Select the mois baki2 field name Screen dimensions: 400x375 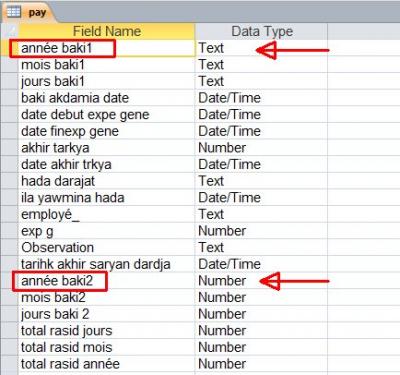pos(107,298)
